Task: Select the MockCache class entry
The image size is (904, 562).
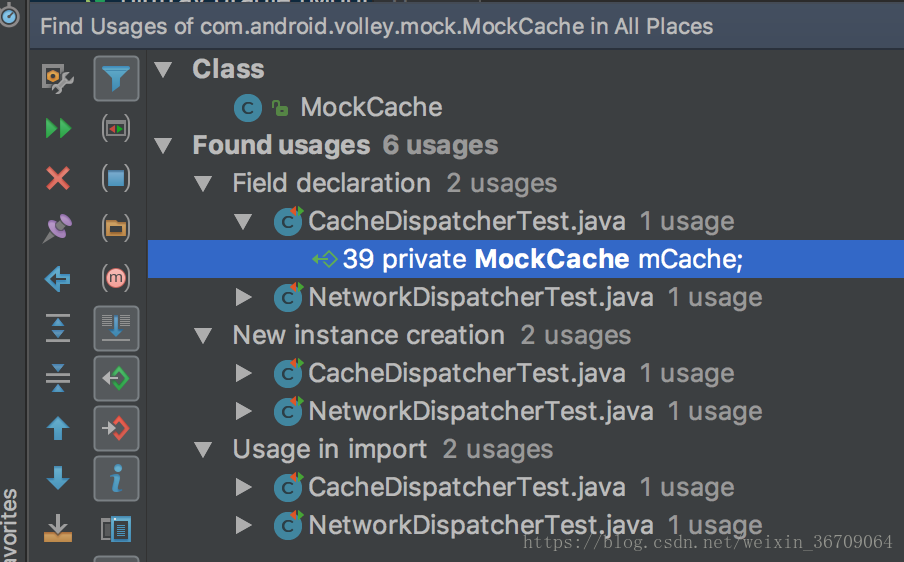Action: [371, 107]
